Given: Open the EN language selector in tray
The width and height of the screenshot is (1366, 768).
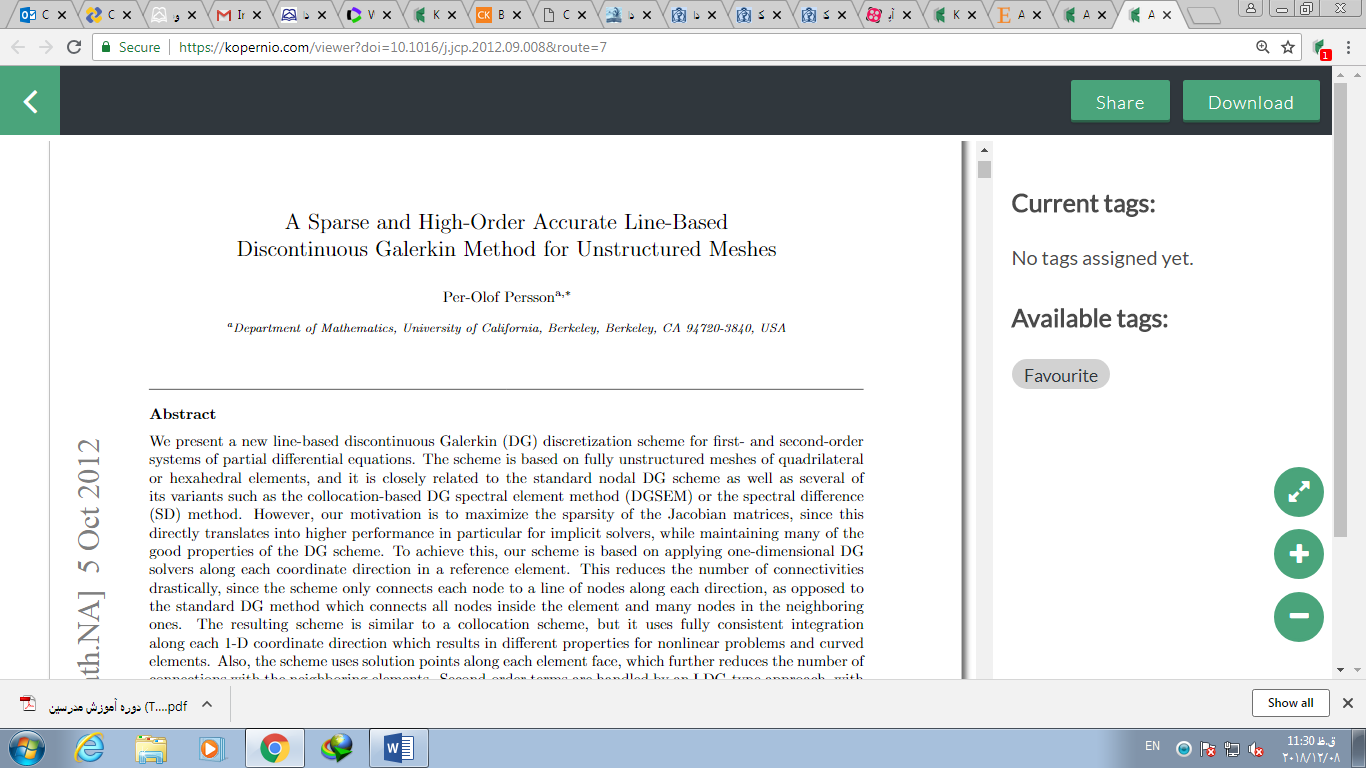Looking at the screenshot, I should click(x=1152, y=746).
